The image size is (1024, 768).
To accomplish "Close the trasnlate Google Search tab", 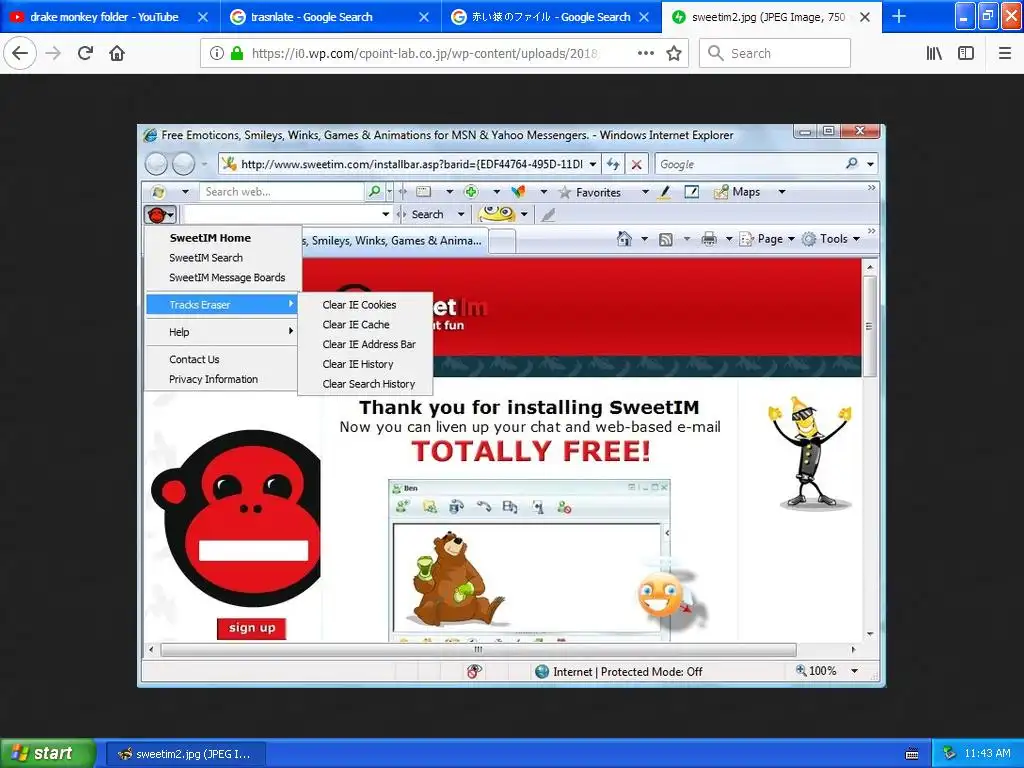I will [x=424, y=17].
